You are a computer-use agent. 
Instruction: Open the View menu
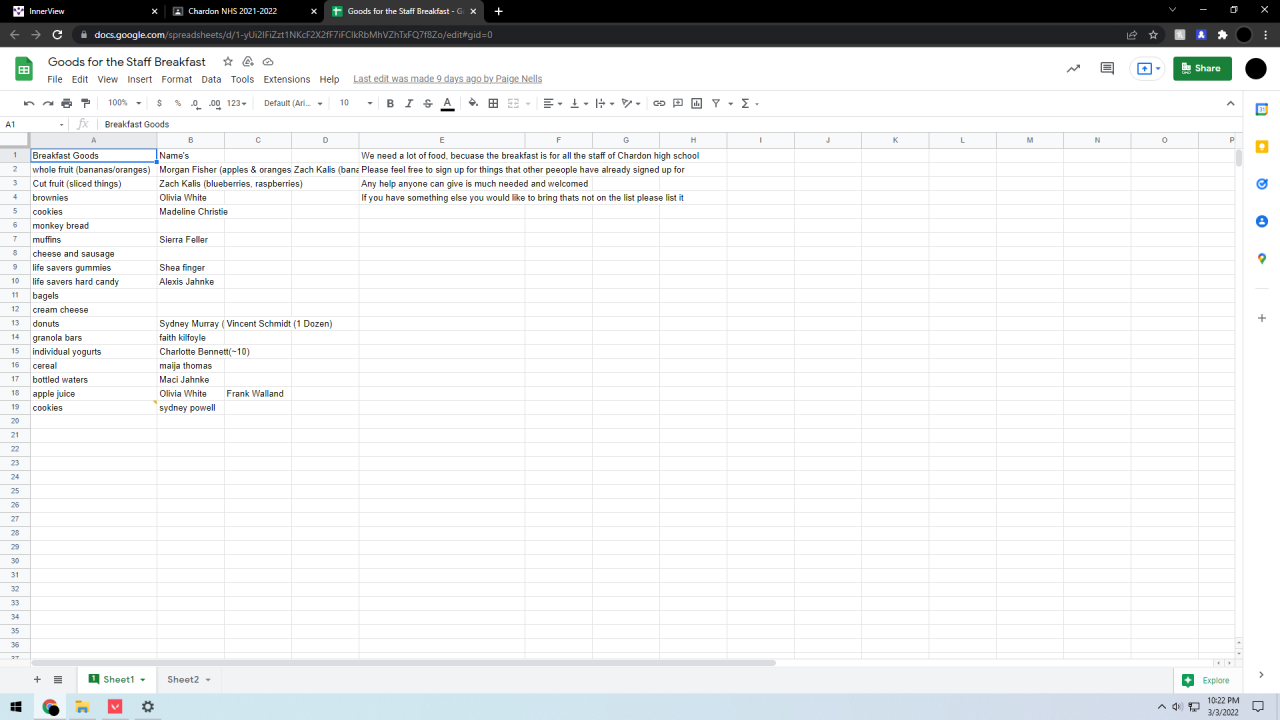(108, 79)
